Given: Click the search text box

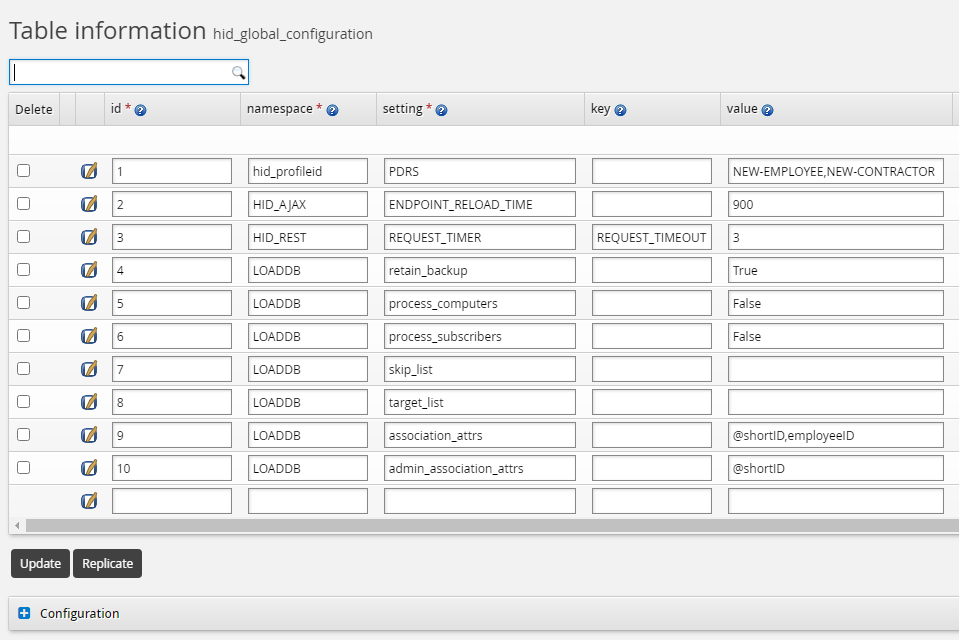Looking at the screenshot, I should point(120,72).
